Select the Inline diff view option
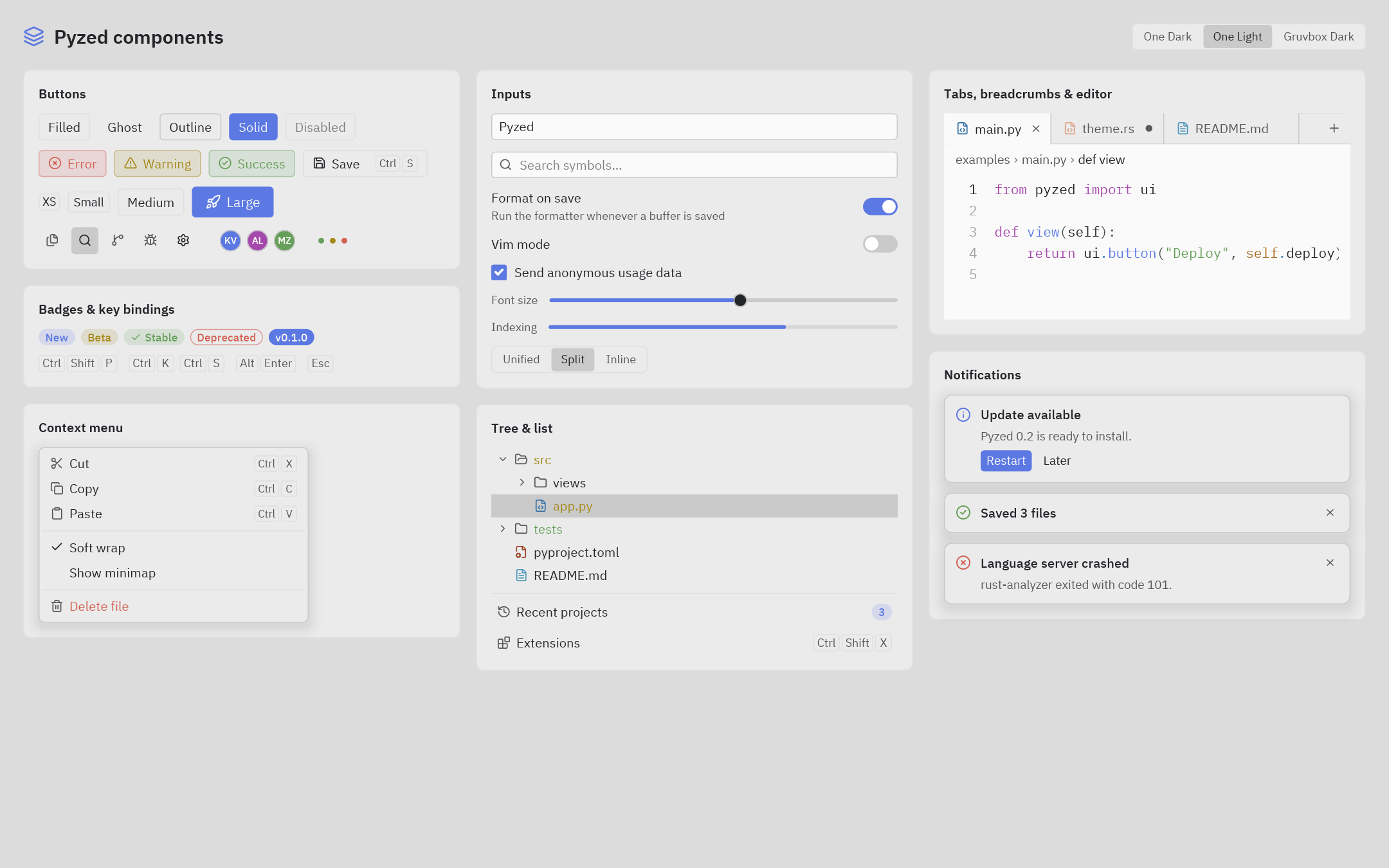 (x=621, y=359)
